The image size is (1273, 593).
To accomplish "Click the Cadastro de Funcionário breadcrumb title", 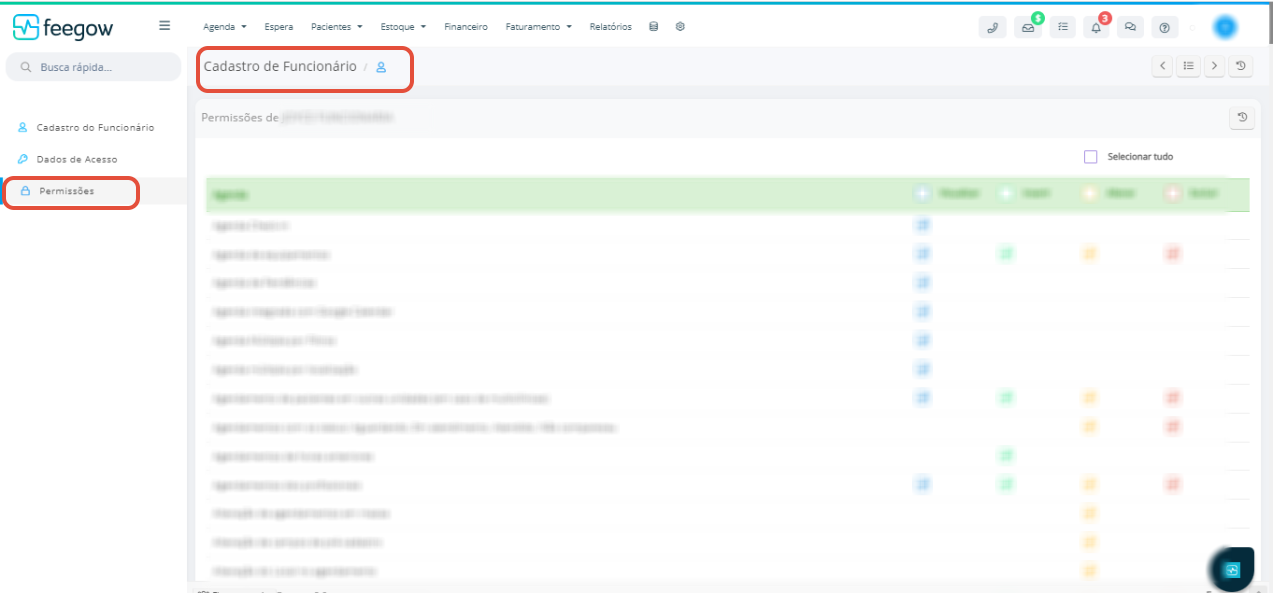I will pyautogui.click(x=280, y=67).
